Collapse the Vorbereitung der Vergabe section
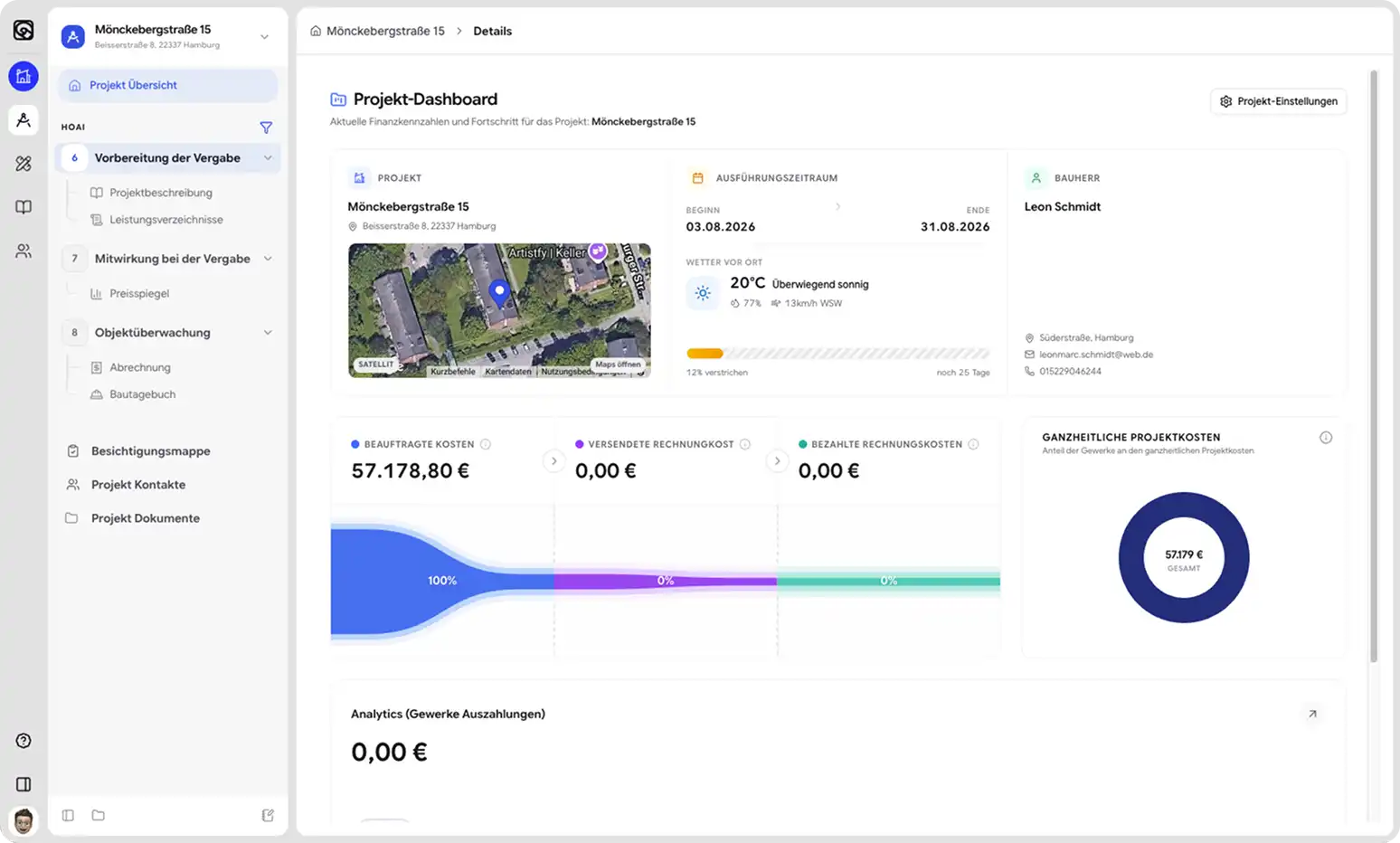This screenshot has width=1400, height=843. [x=268, y=158]
